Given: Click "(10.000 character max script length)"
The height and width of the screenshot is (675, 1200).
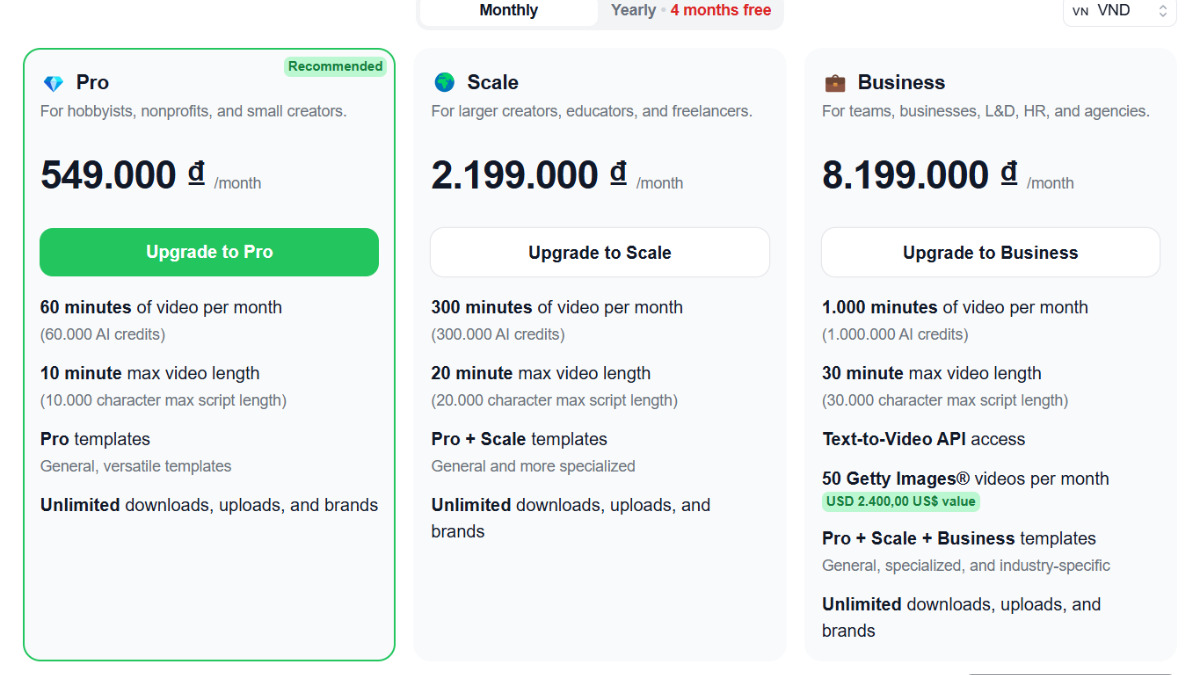Looking at the screenshot, I should (x=163, y=400).
